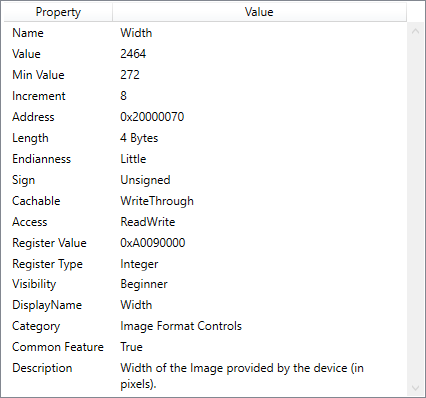The width and height of the screenshot is (426, 398).
Task: Select the 'WriteThrough' value
Action: pyautogui.click(x=157, y=201)
